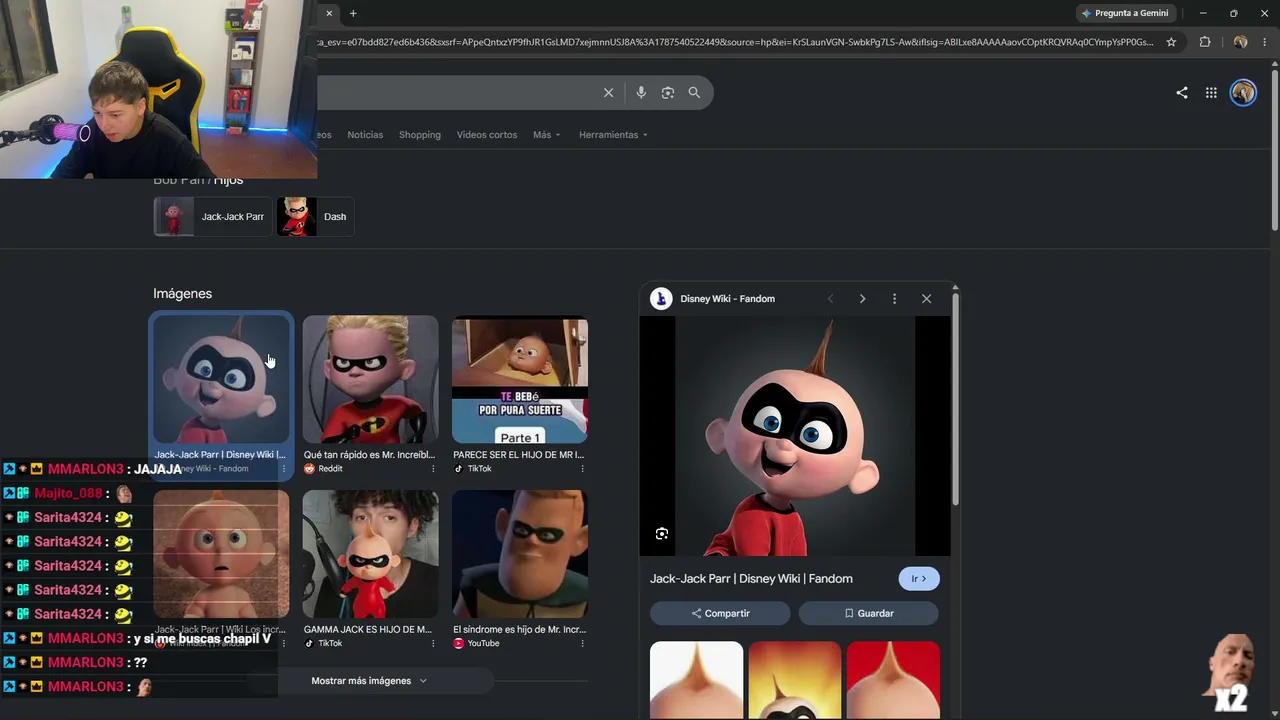Clear the search box with the X icon
The image size is (1280, 720).
(x=608, y=93)
